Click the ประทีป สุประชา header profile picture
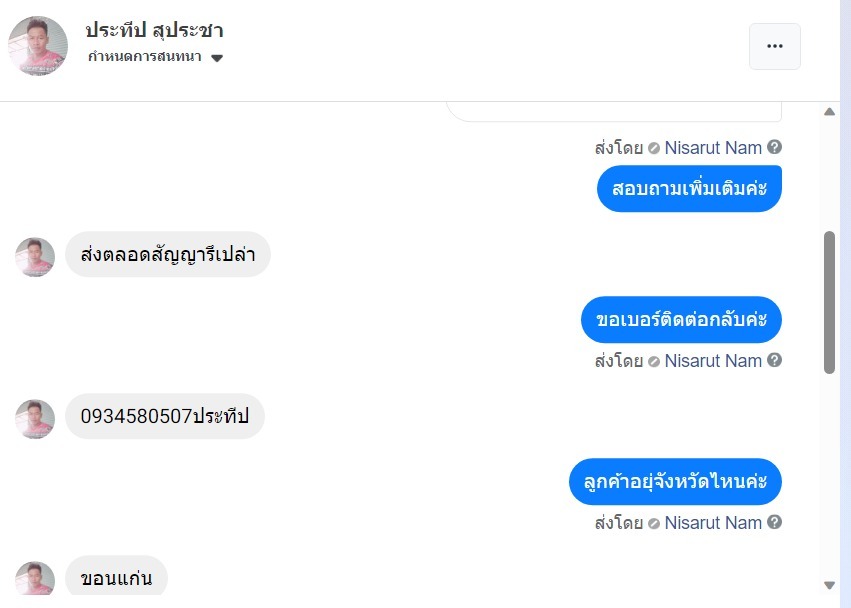Viewport: 851px width, 608px height. click(38, 46)
